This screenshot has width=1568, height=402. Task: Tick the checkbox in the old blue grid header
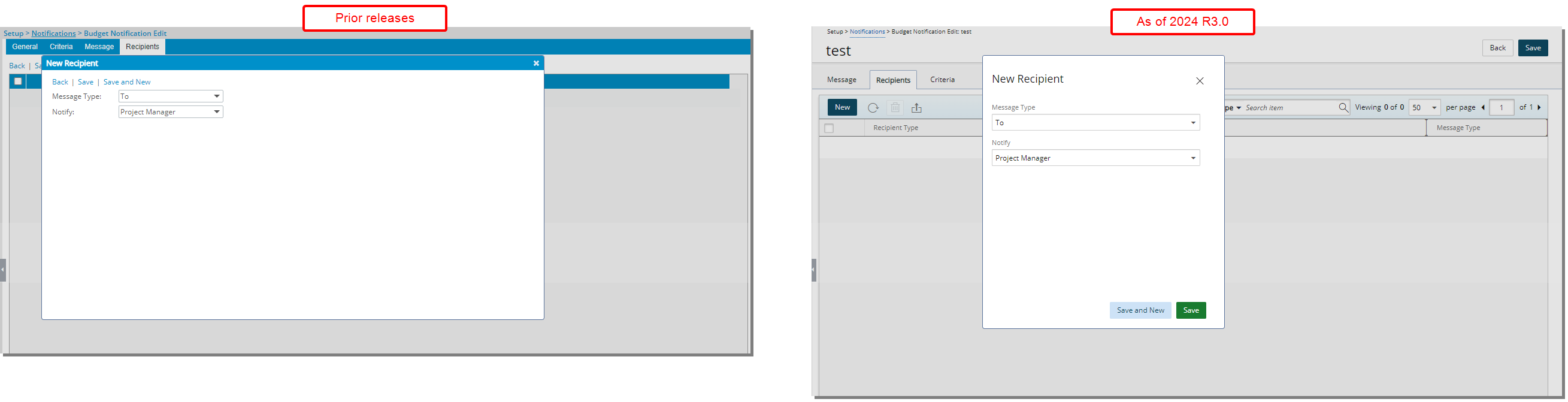[x=18, y=81]
